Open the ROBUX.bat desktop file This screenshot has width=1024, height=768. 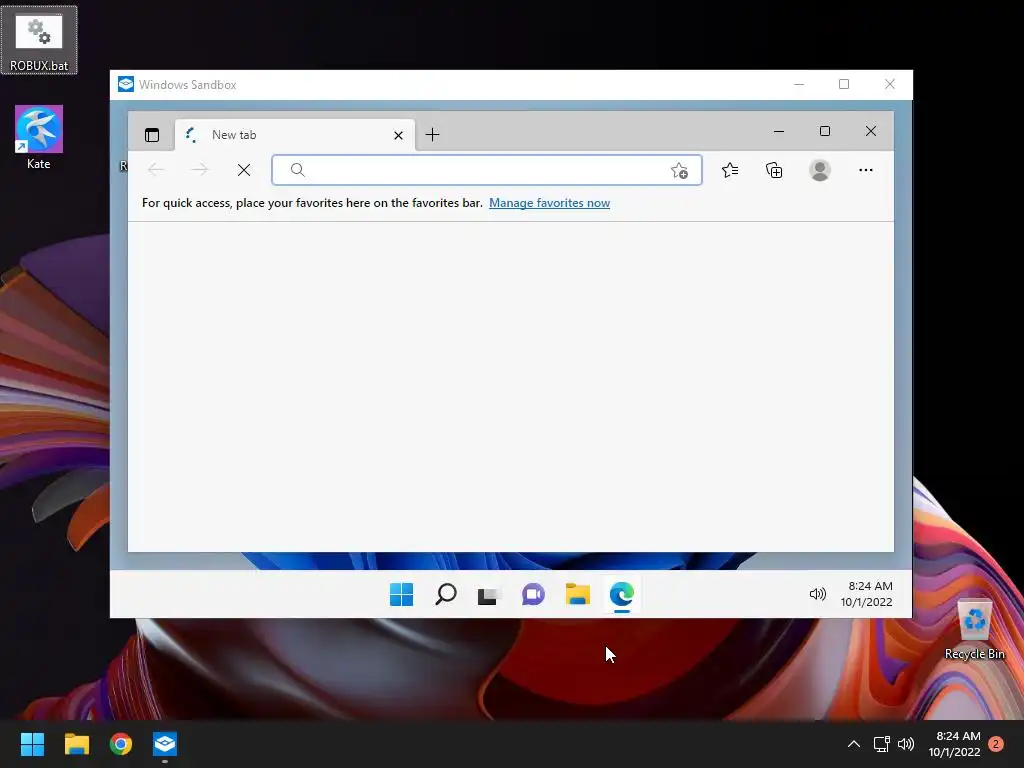pos(39,40)
